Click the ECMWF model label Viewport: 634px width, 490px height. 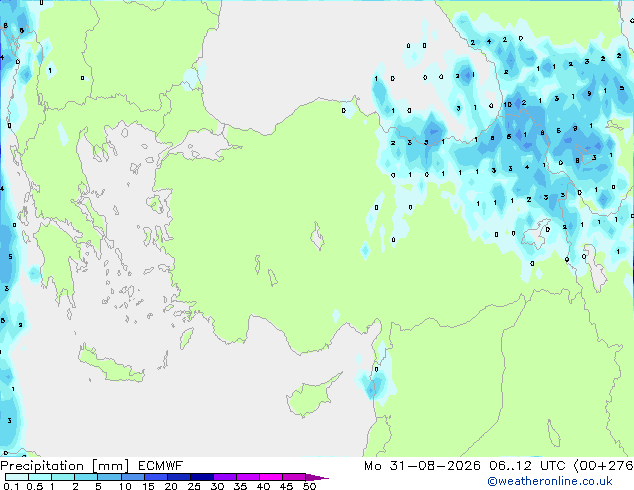(x=161, y=466)
